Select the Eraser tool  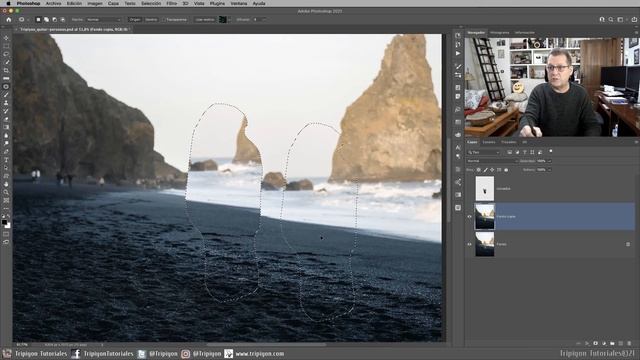pyautogui.click(x=6, y=119)
